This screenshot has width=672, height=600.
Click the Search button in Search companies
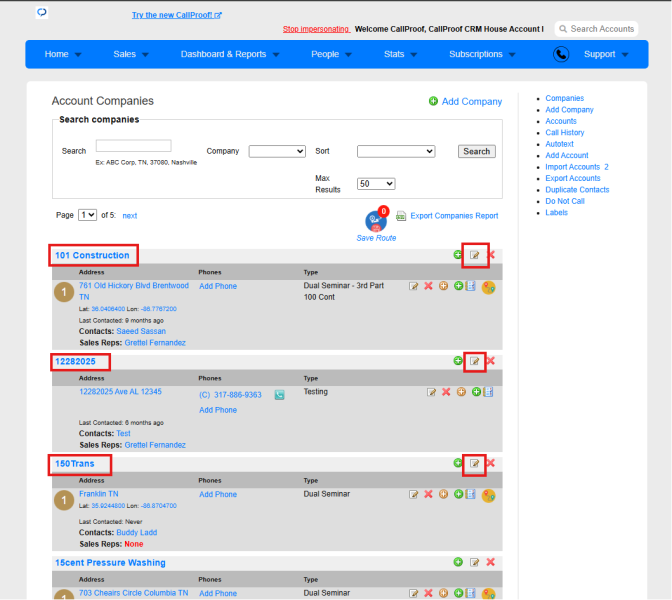click(477, 151)
